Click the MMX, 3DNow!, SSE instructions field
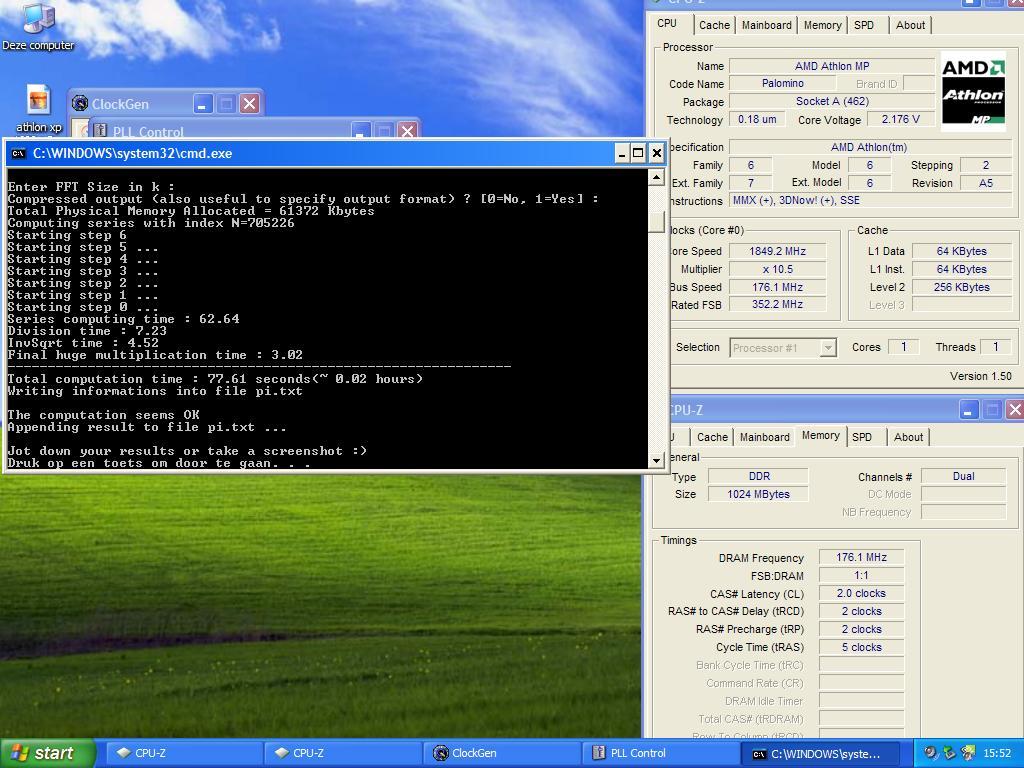The height and width of the screenshot is (768, 1024). pos(870,200)
